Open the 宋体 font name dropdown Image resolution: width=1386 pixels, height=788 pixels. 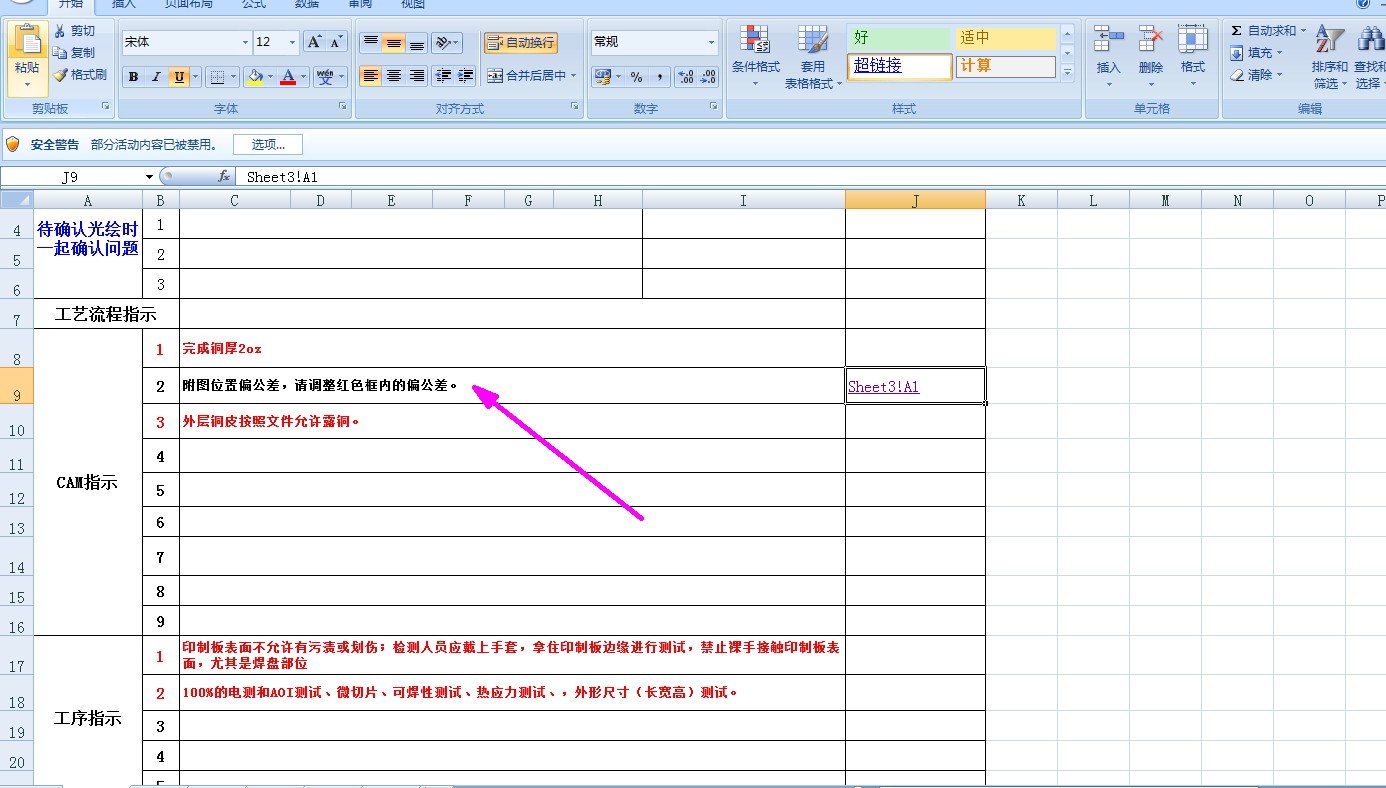tap(245, 42)
